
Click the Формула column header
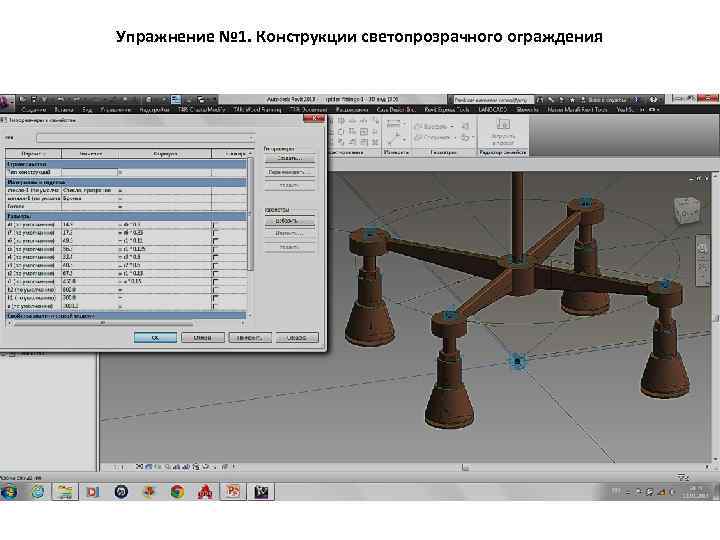[165, 154]
